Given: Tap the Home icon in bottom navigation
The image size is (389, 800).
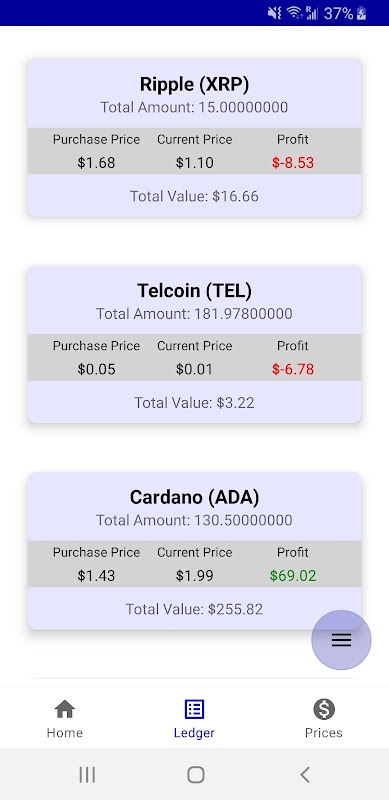Looking at the screenshot, I should [x=65, y=709].
